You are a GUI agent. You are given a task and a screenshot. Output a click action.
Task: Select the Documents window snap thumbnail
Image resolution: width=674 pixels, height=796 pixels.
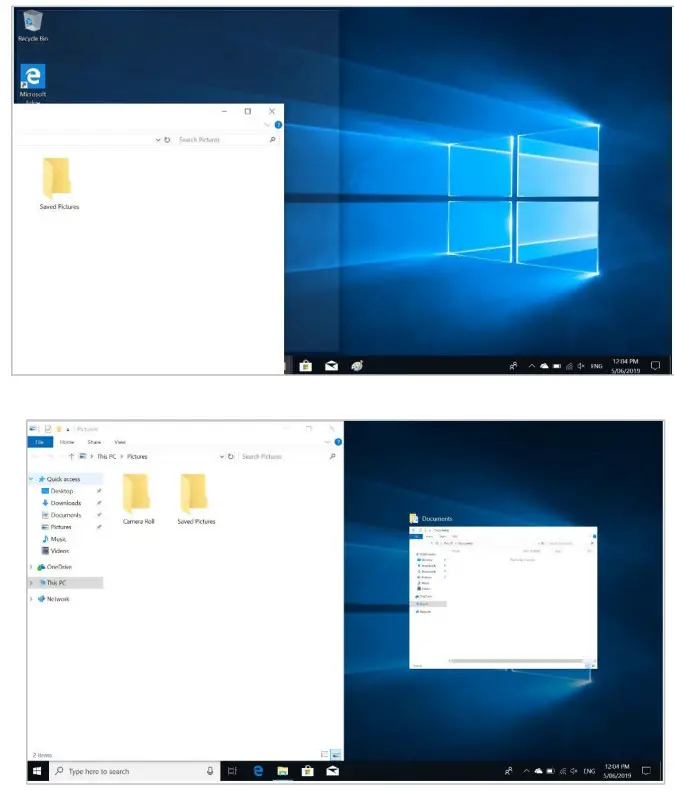click(503, 598)
